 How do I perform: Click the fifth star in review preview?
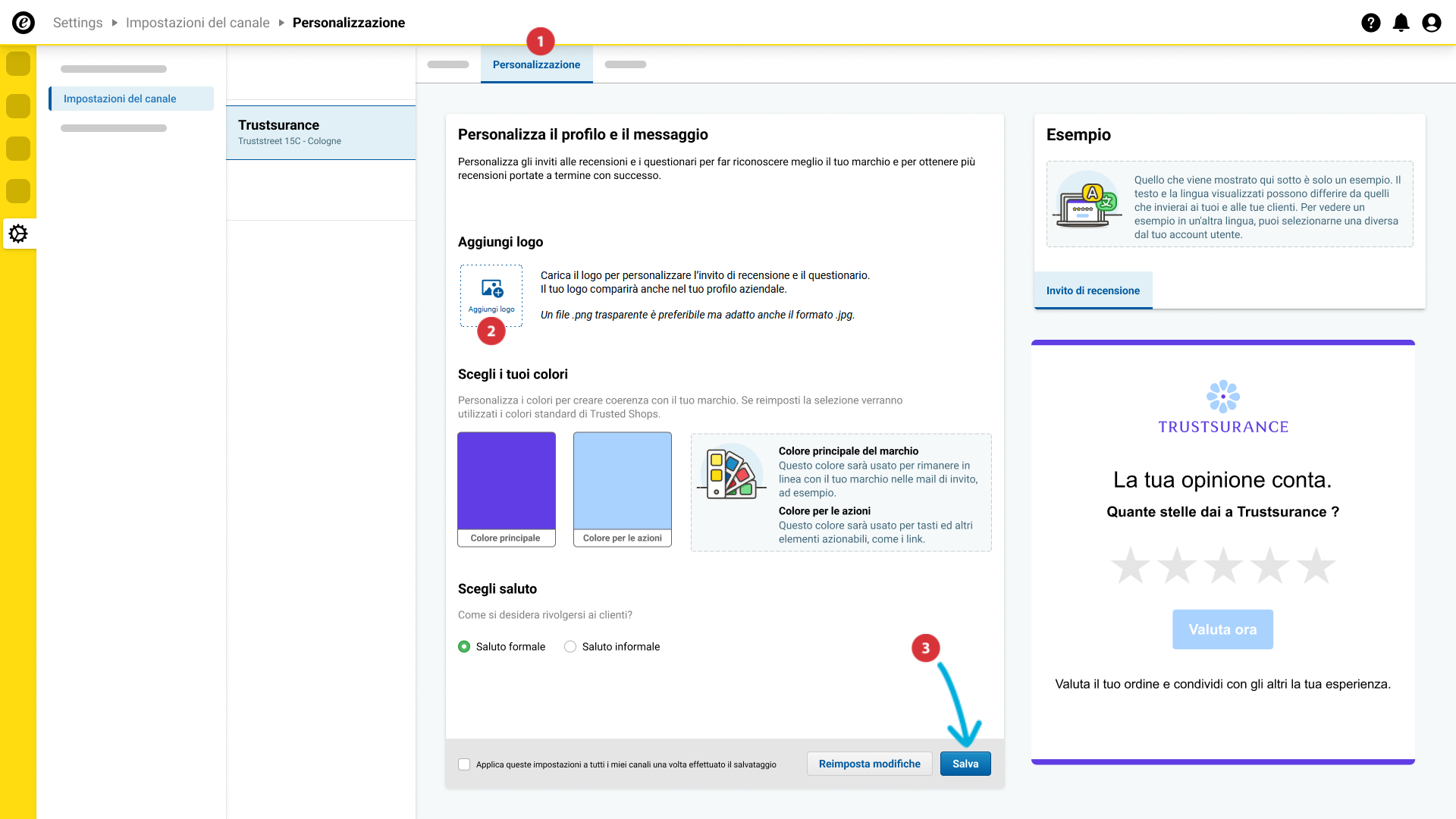coord(1316,566)
